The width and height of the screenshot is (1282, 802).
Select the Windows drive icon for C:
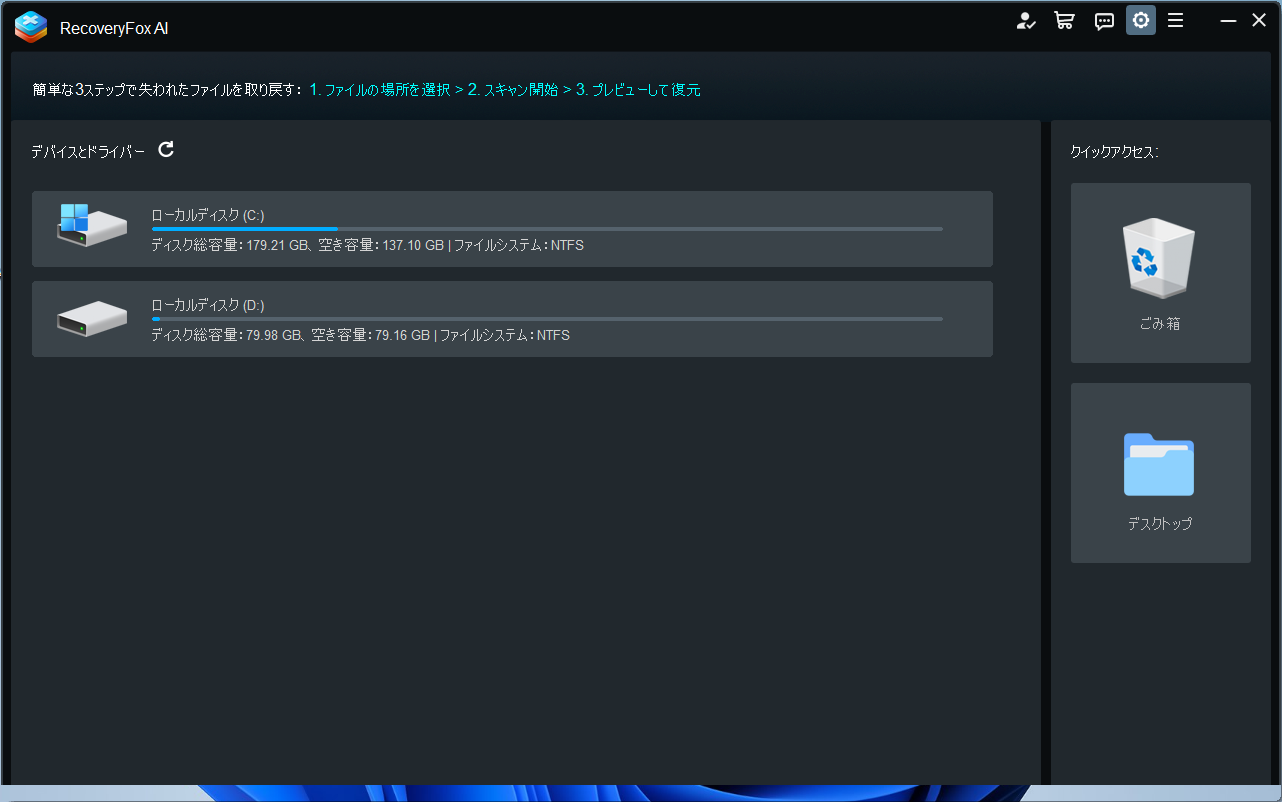click(x=91, y=227)
